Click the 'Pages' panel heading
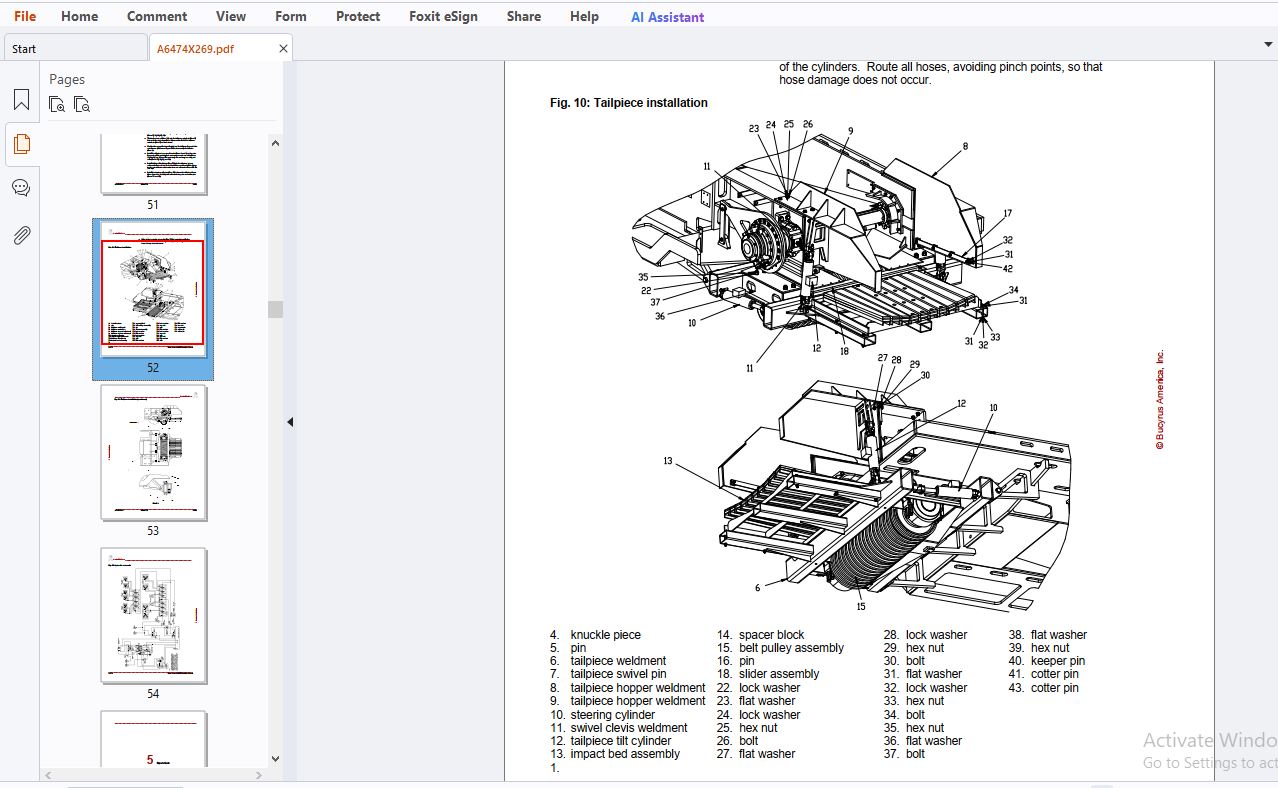 67,79
